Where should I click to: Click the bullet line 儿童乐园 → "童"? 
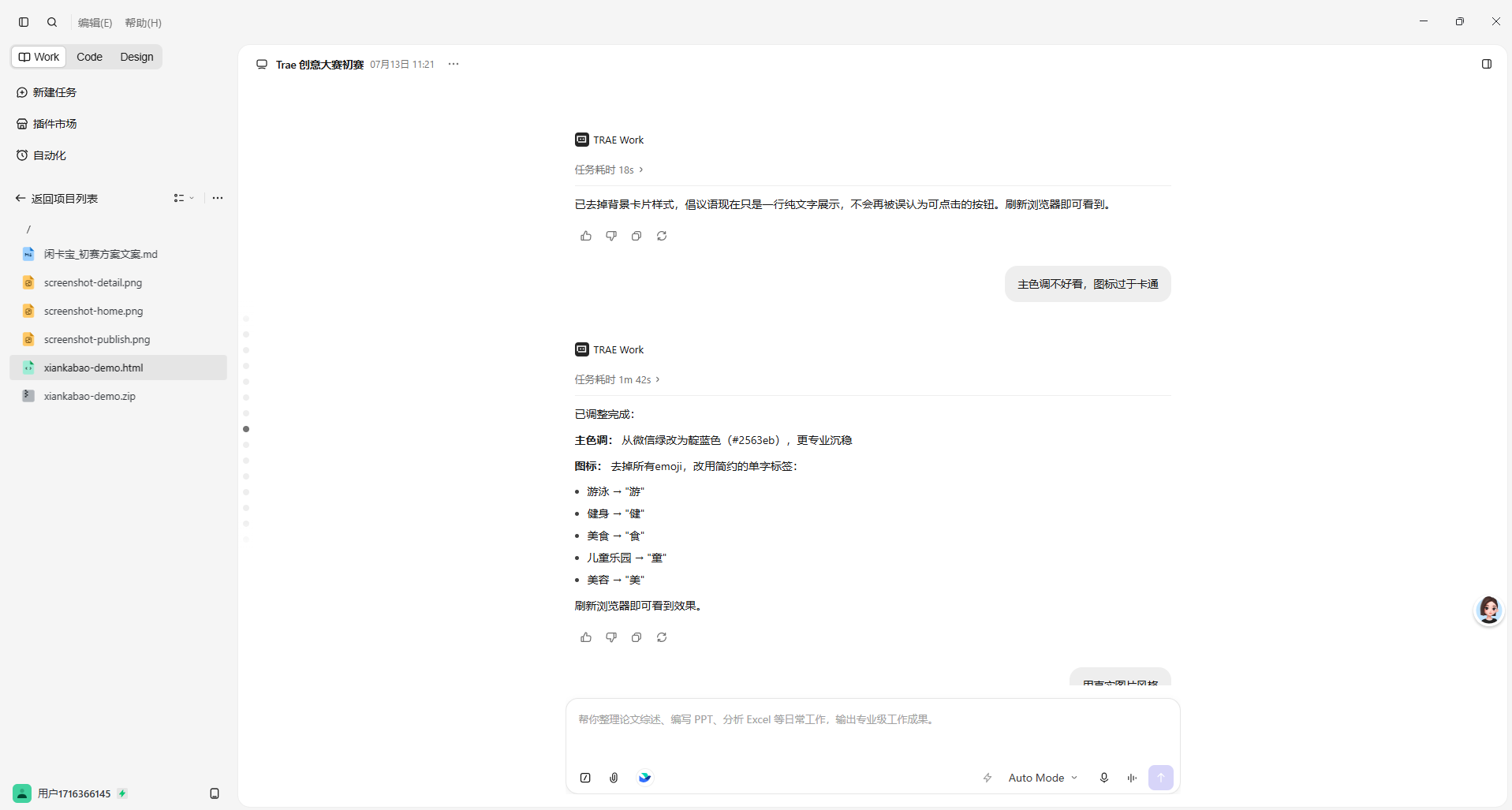626,558
